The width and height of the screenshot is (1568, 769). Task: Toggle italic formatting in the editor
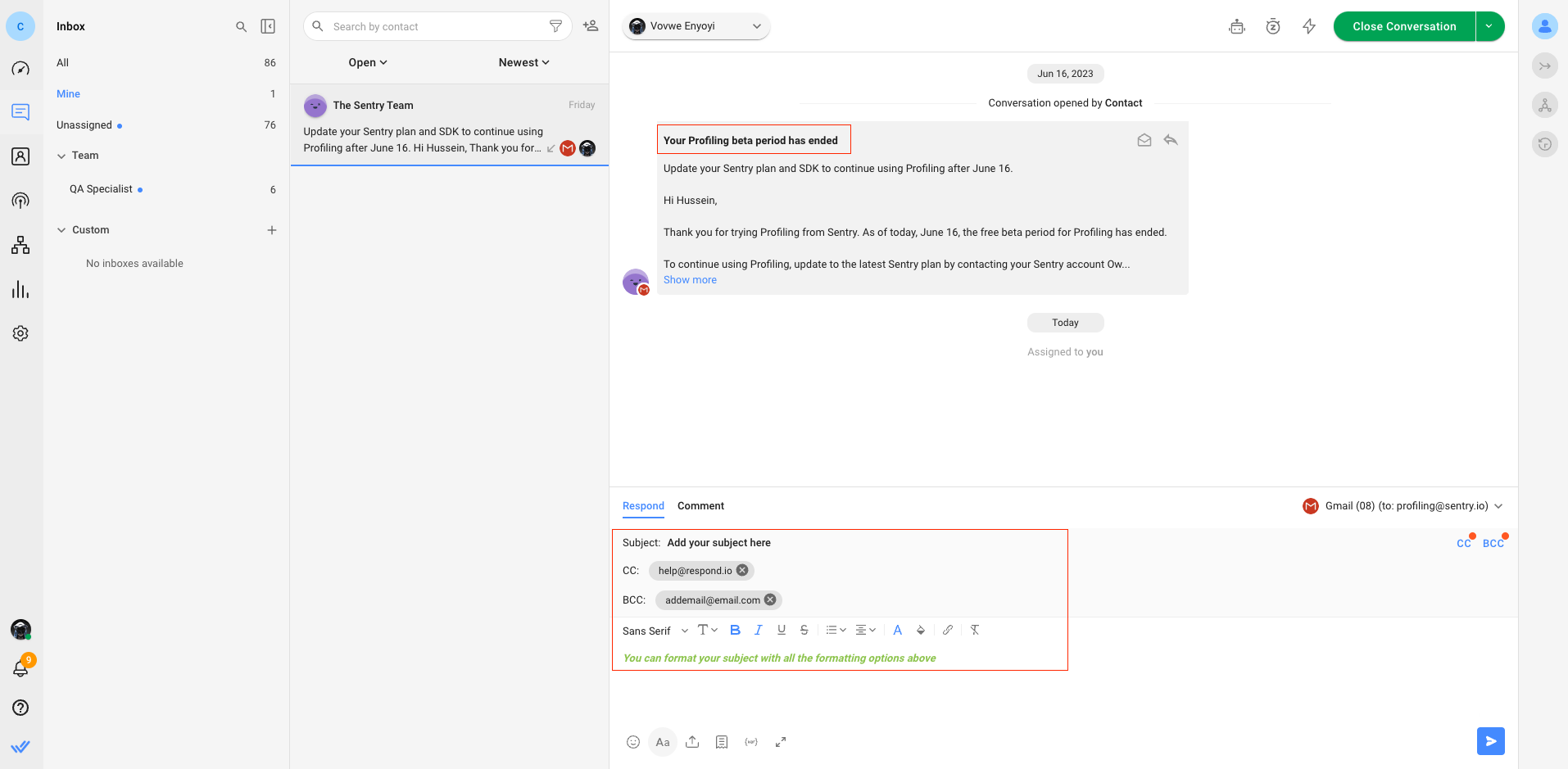[758, 630]
